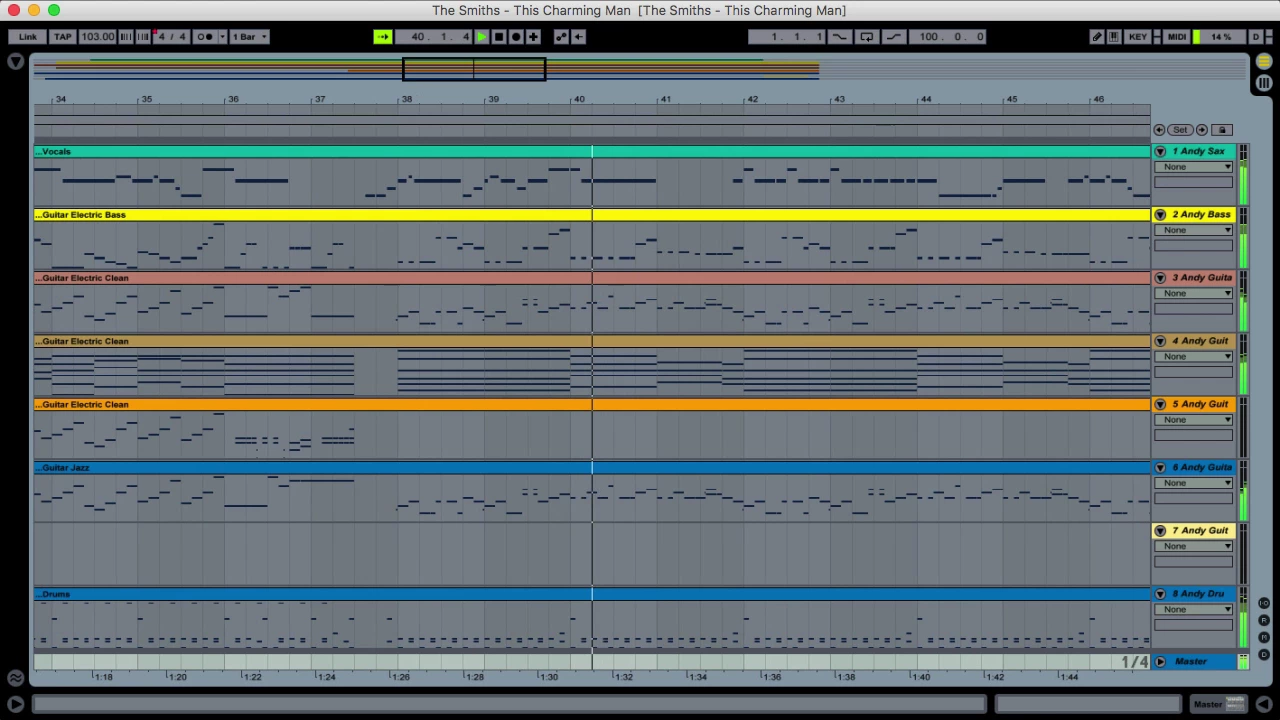Click the bottom-right Detail View triangle

coord(1264,704)
